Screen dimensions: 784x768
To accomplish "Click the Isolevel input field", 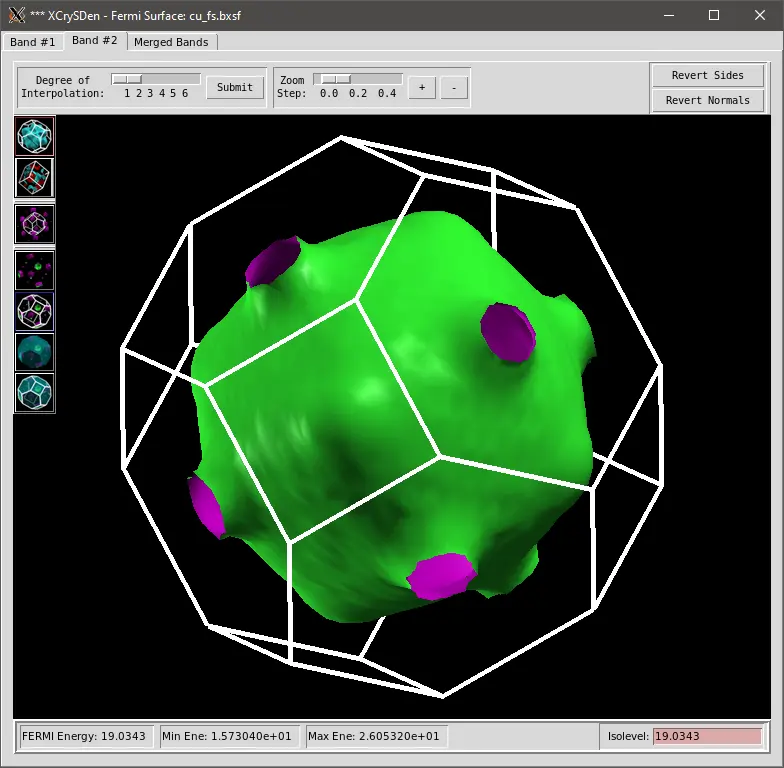I will coord(707,736).
